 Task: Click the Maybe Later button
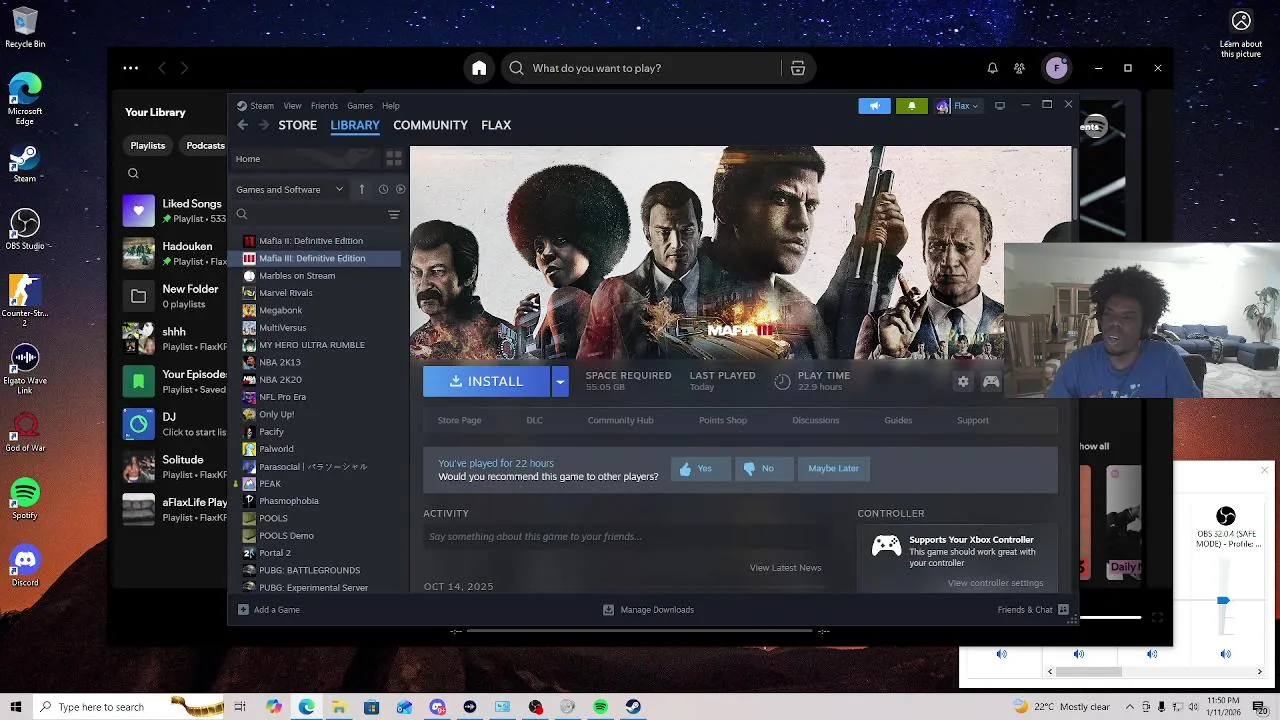[x=834, y=469]
